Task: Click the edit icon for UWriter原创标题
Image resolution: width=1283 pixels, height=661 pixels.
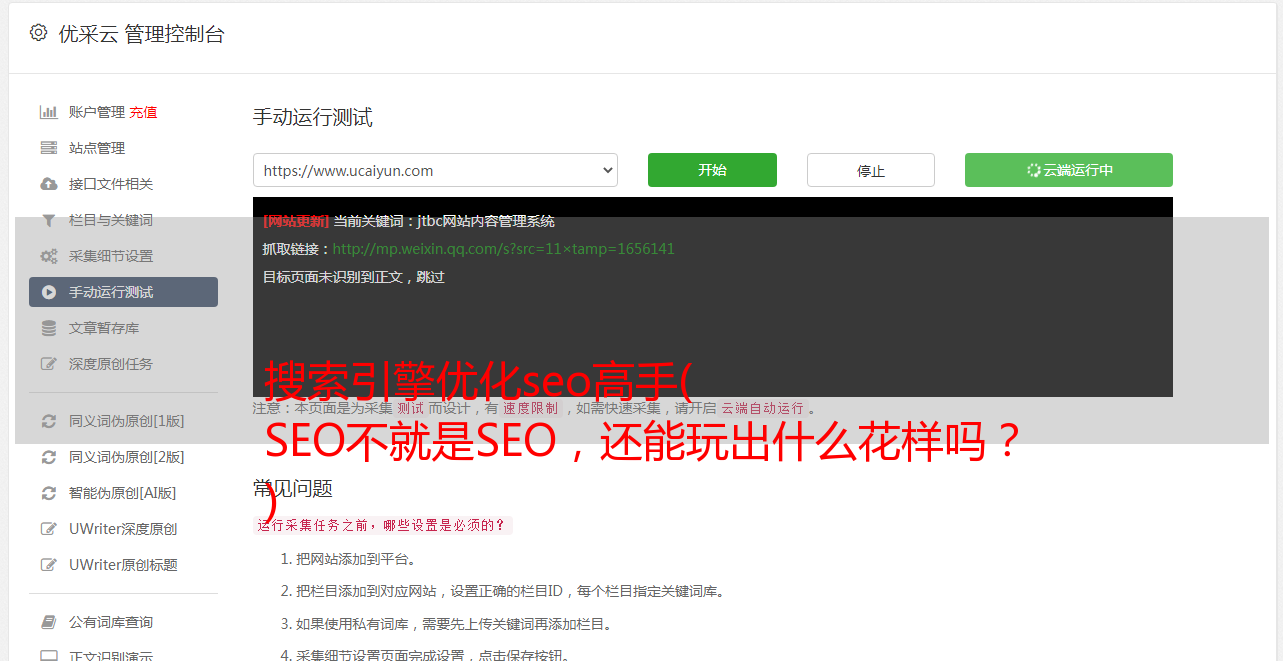Action: (48, 565)
